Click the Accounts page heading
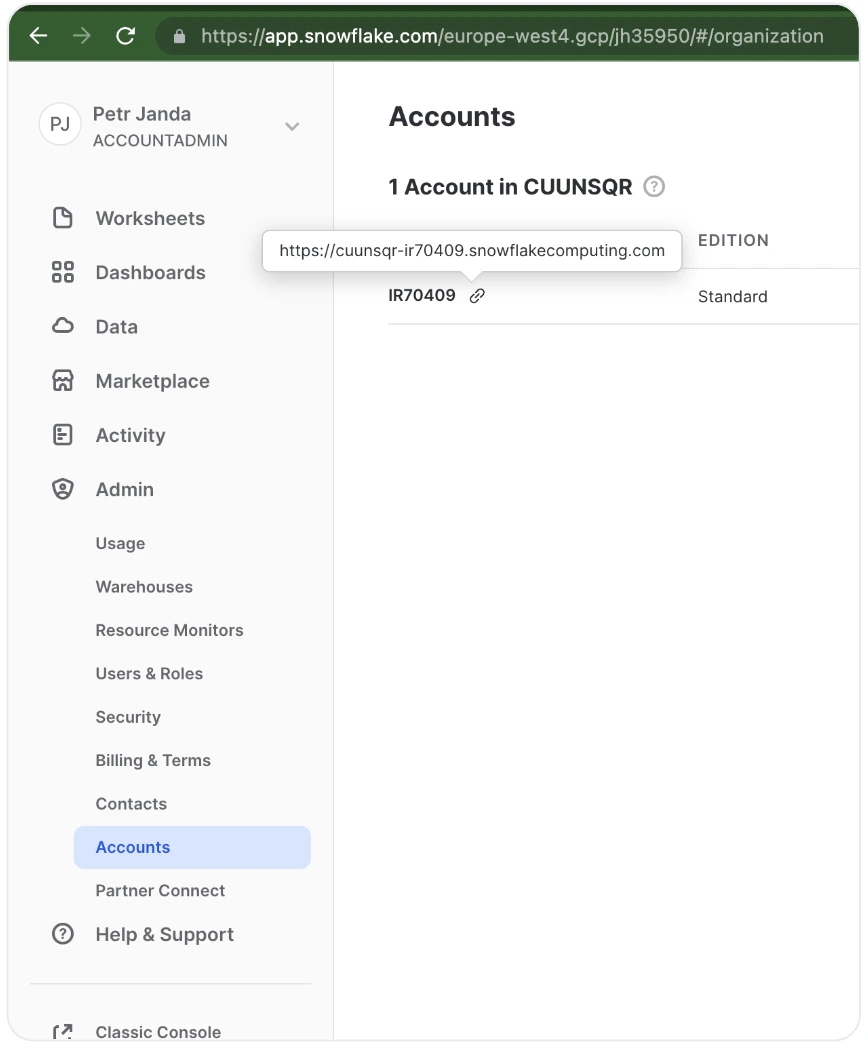 pyautogui.click(x=452, y=117)
